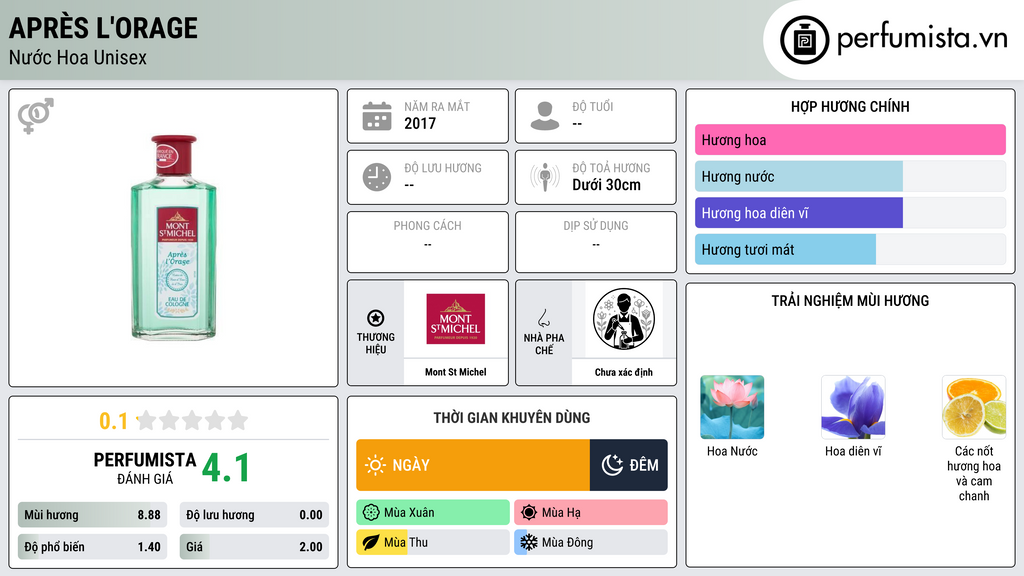1024x576 pixels.
Task: Click the Hợp hương chính heading
Action: tap(850, 106)
